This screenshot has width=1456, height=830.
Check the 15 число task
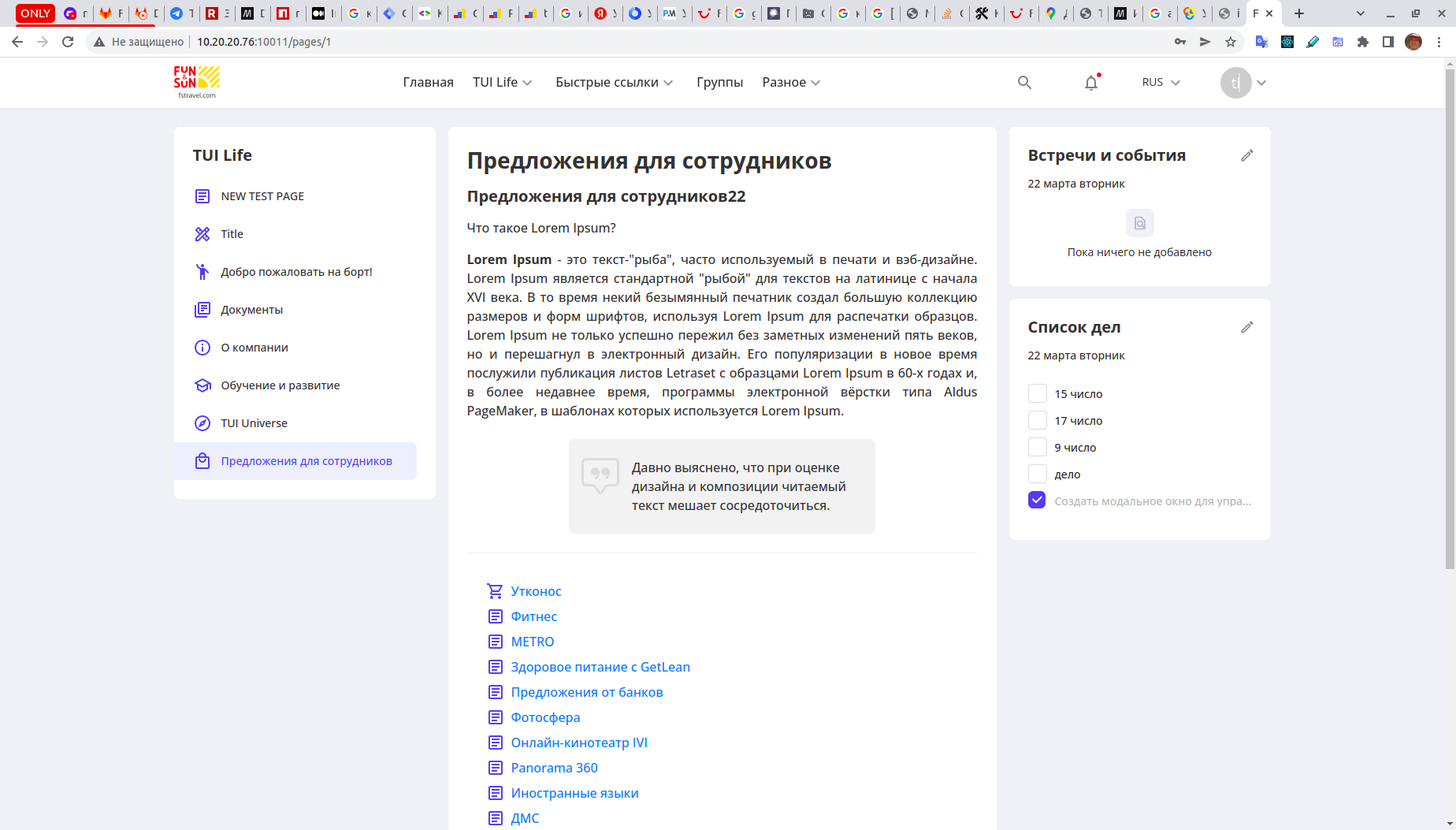1038,393
